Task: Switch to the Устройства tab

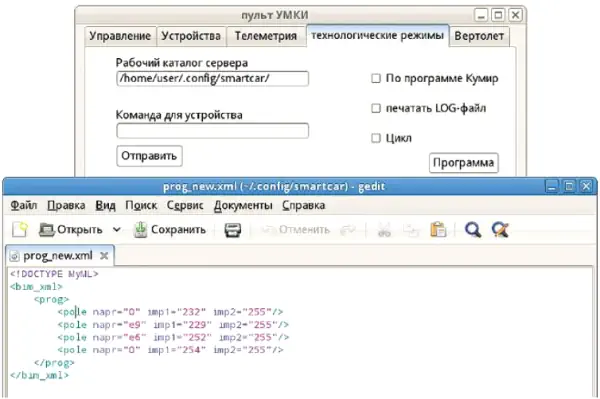Action: [x=191, y=36]
